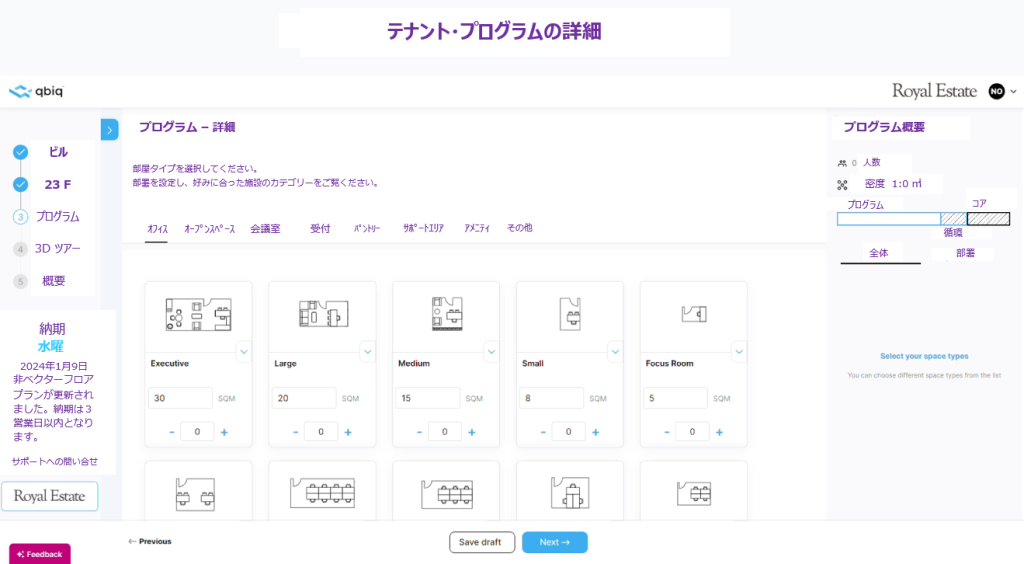This screenshot has height=564, width=1024.
Task: Click the people count icon next to 人数
Action: 842,163
